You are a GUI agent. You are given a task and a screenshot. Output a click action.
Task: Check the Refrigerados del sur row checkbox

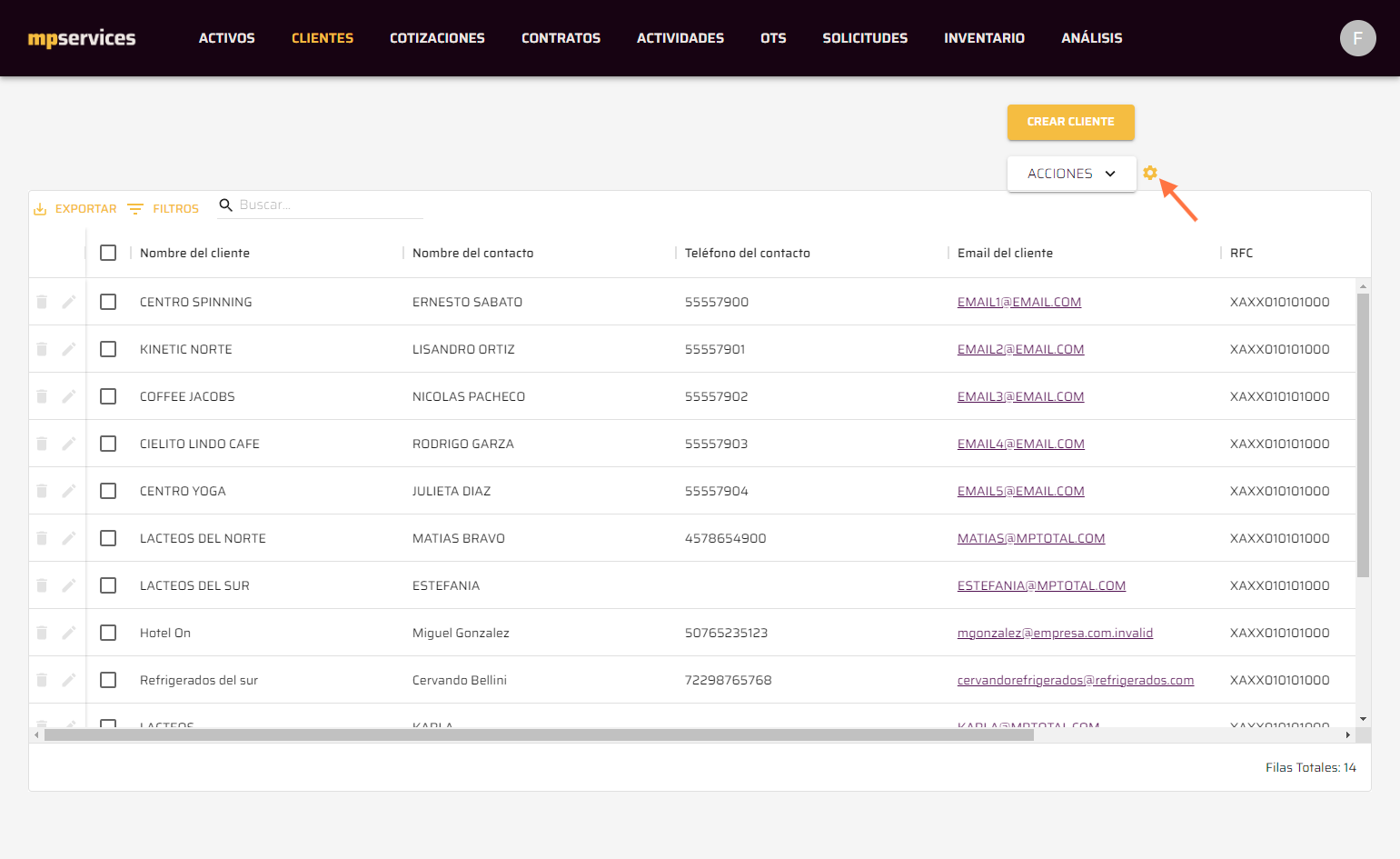108,680
